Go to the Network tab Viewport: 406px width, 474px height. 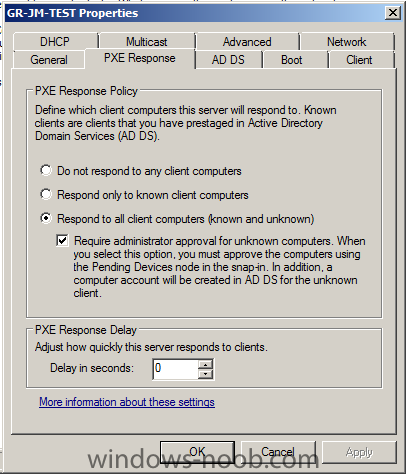click(347, 42)
